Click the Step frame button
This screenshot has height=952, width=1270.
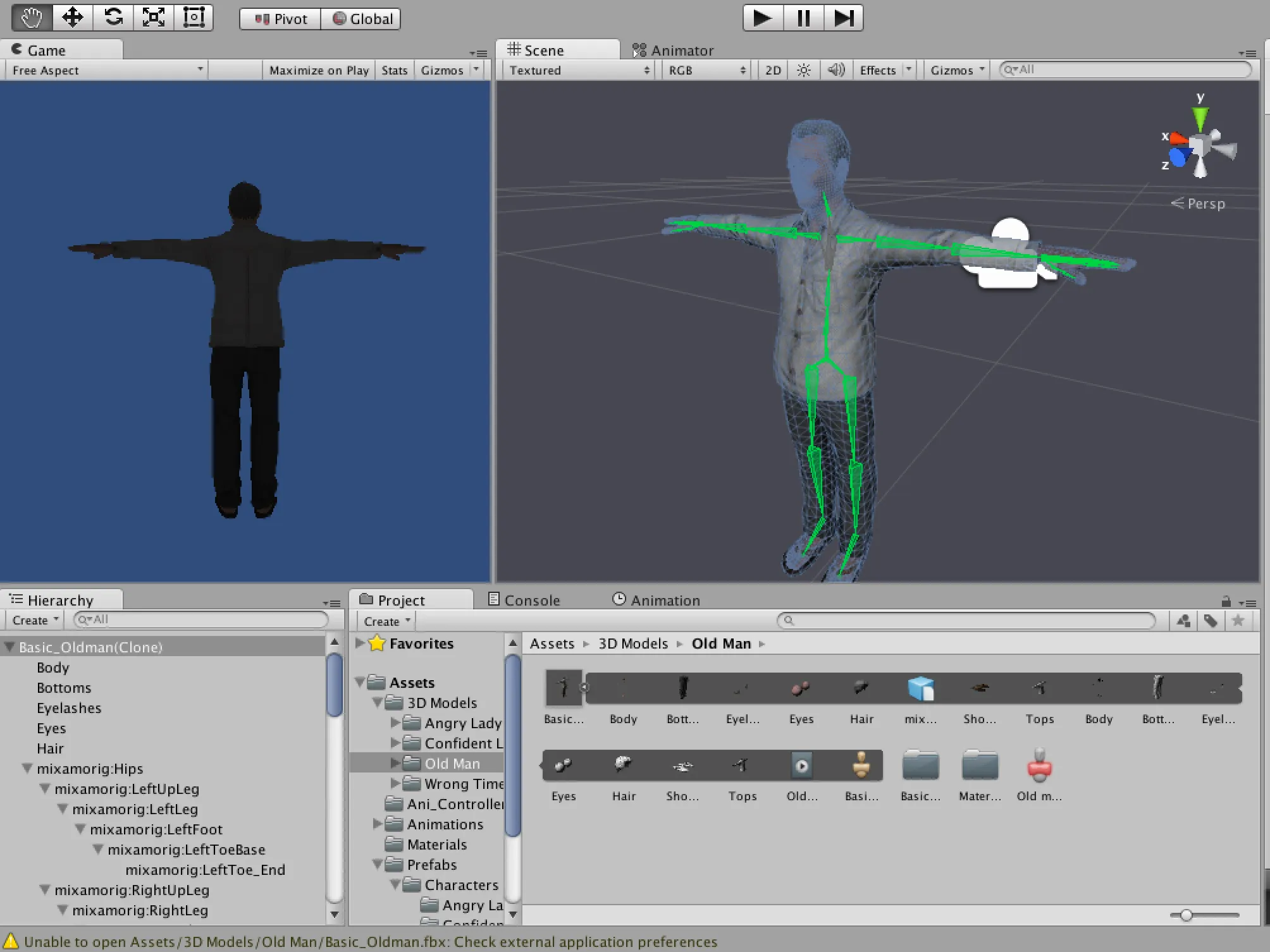(x=844, y=18)
